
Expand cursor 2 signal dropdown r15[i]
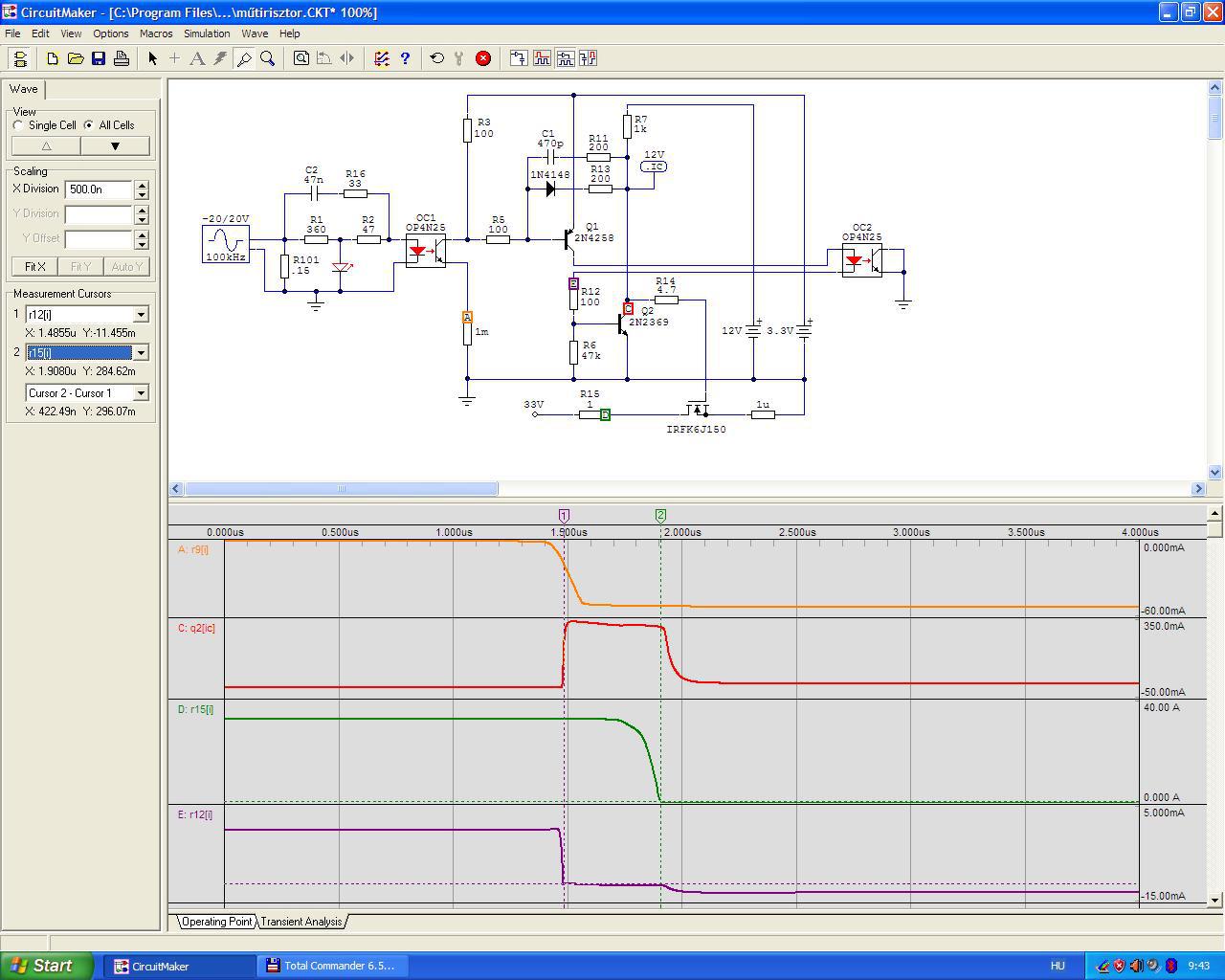click(x=141, y=353)
